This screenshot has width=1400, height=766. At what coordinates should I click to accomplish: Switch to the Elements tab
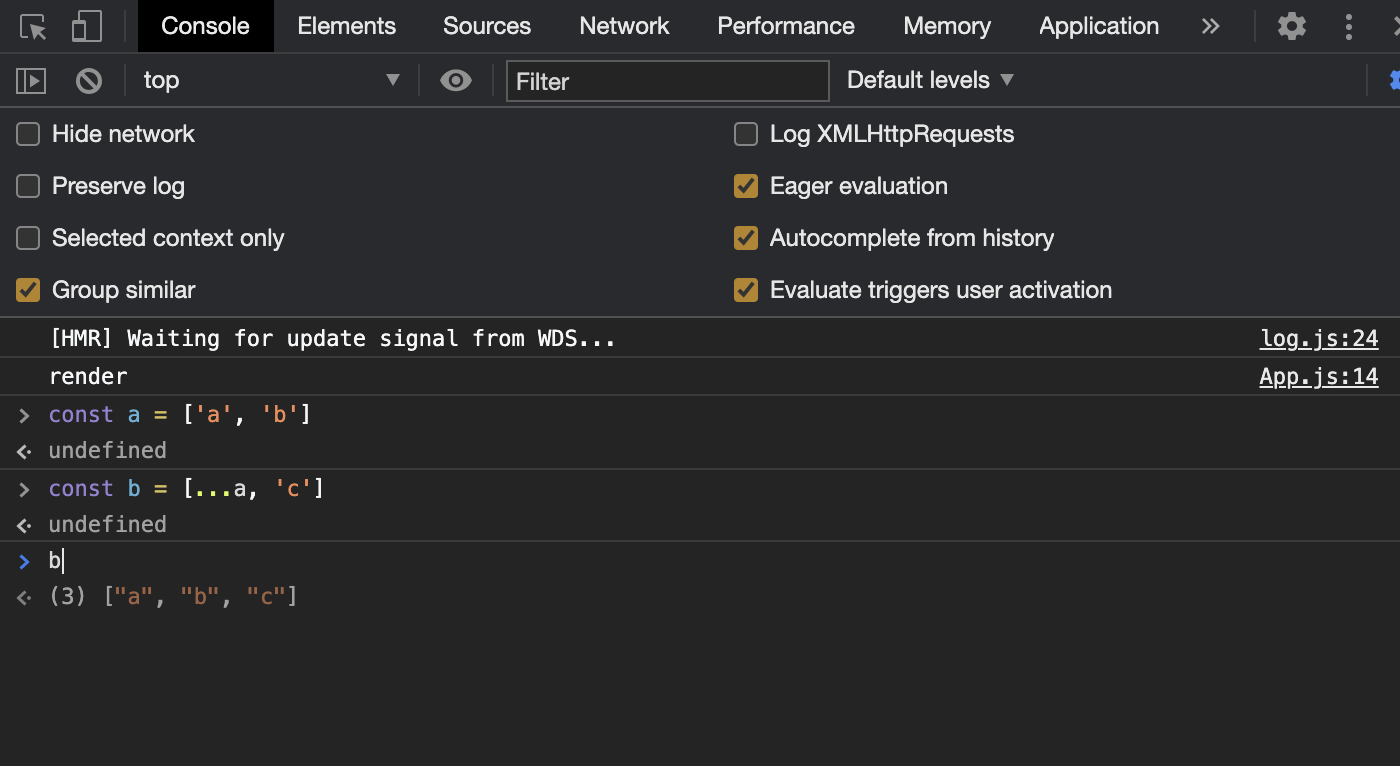click(347, 26)
